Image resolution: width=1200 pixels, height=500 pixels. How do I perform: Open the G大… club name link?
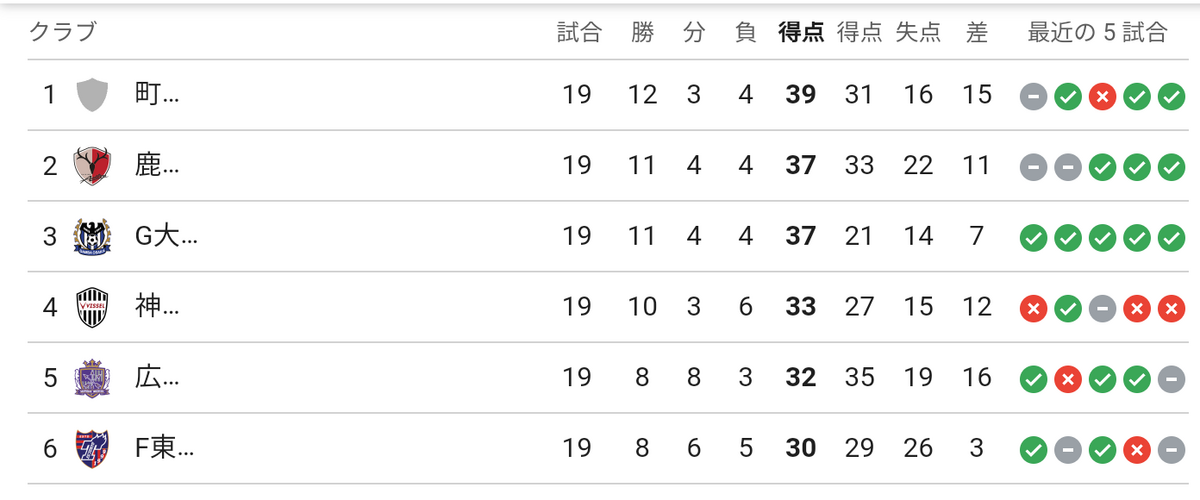click(x=166, y=236)
